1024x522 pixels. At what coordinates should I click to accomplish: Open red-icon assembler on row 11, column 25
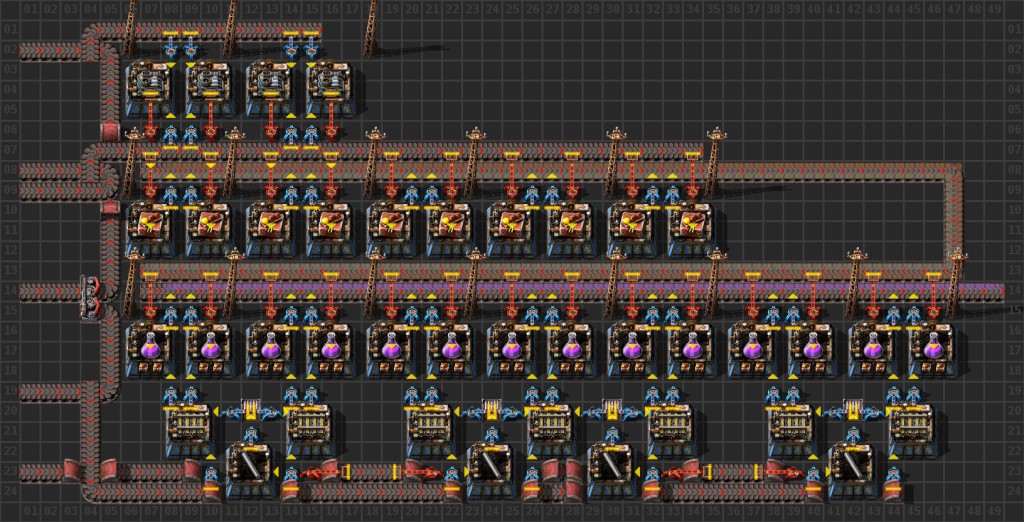pyautogui.click(x=510, y=228)
